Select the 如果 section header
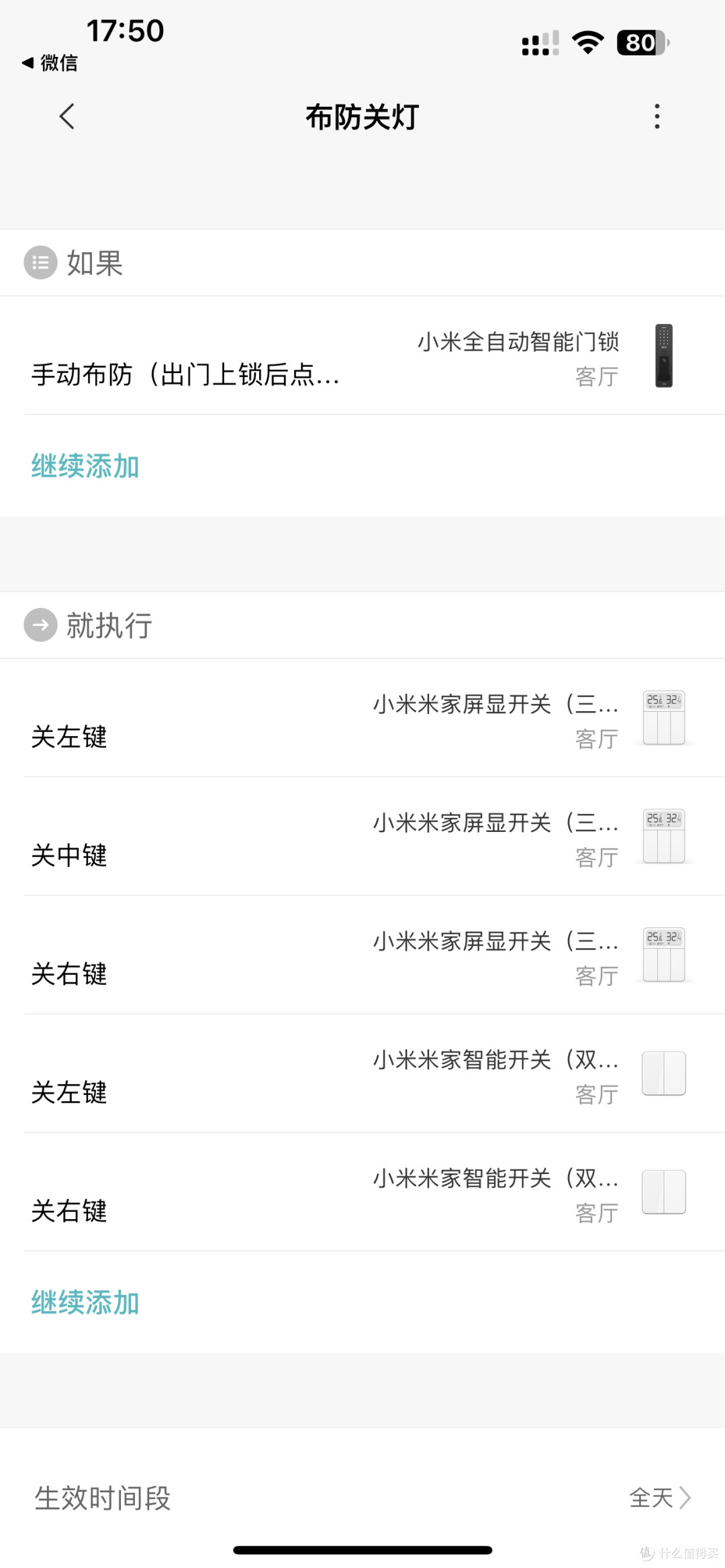The image size is (725, 1568). [95, 263]
